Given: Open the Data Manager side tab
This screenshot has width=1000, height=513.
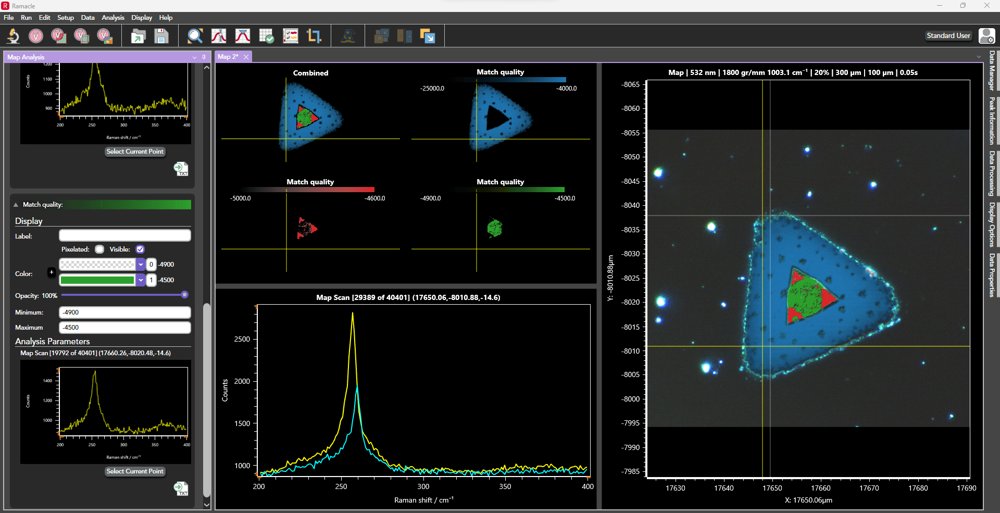Looking at the screenshot, I should coord(992,70).
